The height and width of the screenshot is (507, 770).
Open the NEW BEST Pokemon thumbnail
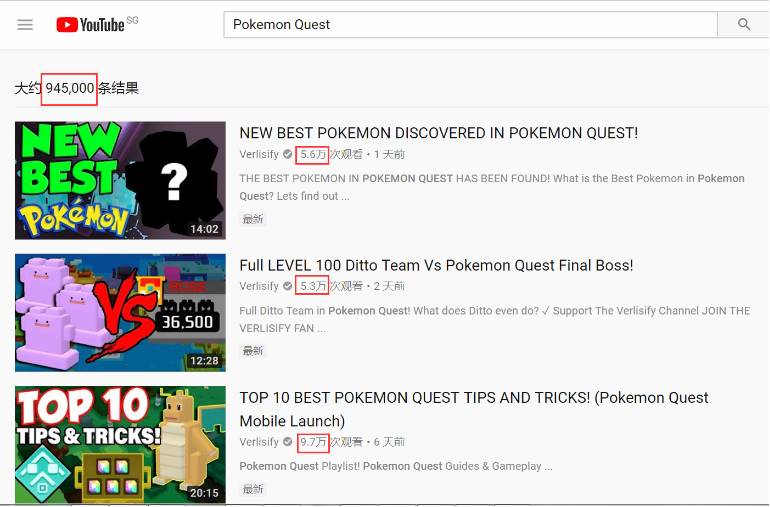click(x=120, y=180)
